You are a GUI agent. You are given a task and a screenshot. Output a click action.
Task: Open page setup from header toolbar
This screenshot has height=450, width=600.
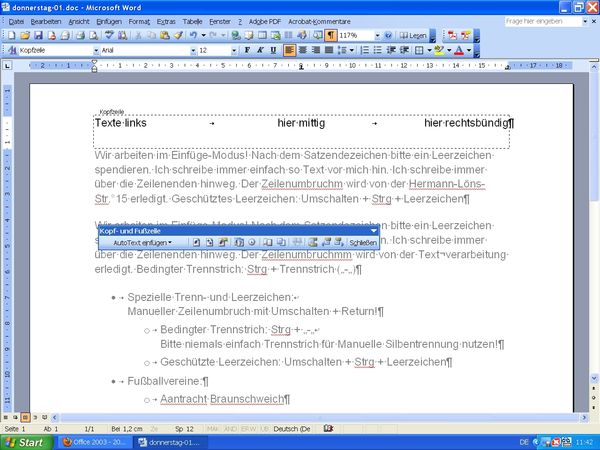click(268, 242)
